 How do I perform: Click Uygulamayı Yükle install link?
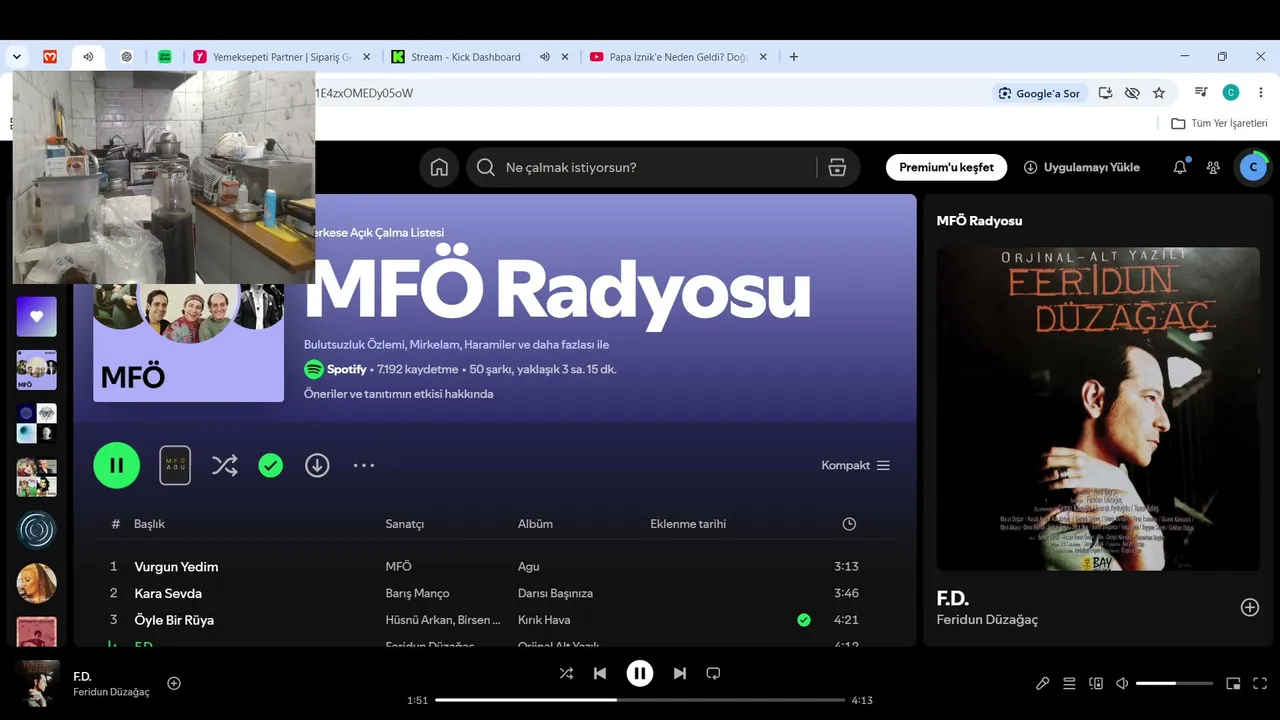[x=1082, y=167]
